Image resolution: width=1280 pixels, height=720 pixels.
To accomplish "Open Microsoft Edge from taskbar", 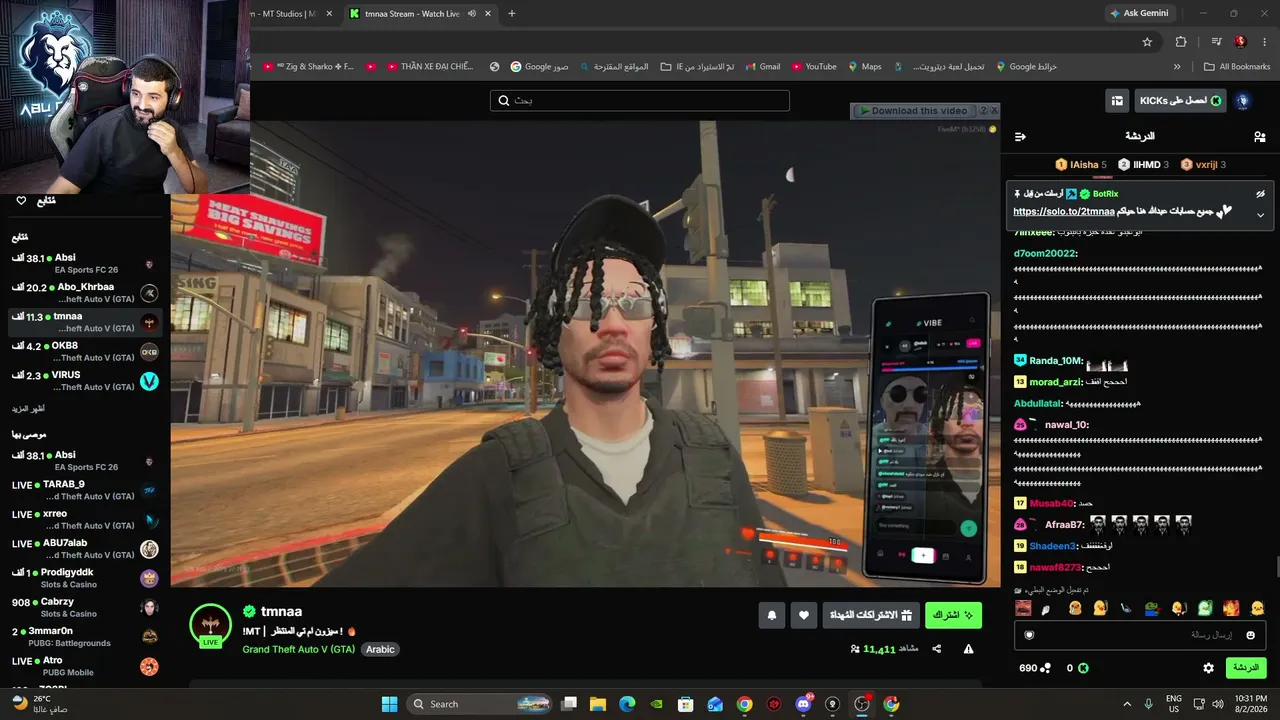I will click(x=627, y=704).
